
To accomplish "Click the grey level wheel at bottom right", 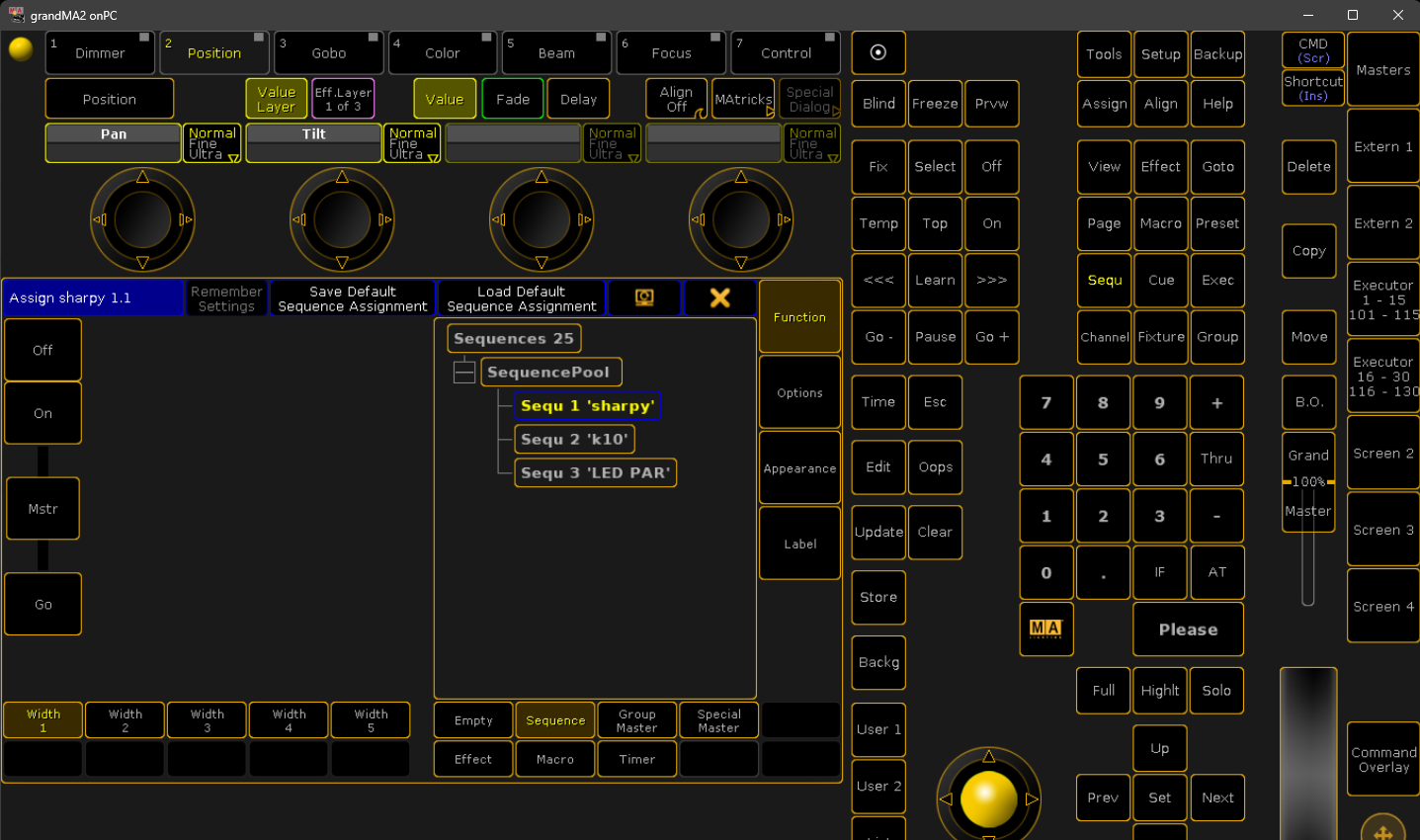I will pyautogui.click(x=1308, y=754).
